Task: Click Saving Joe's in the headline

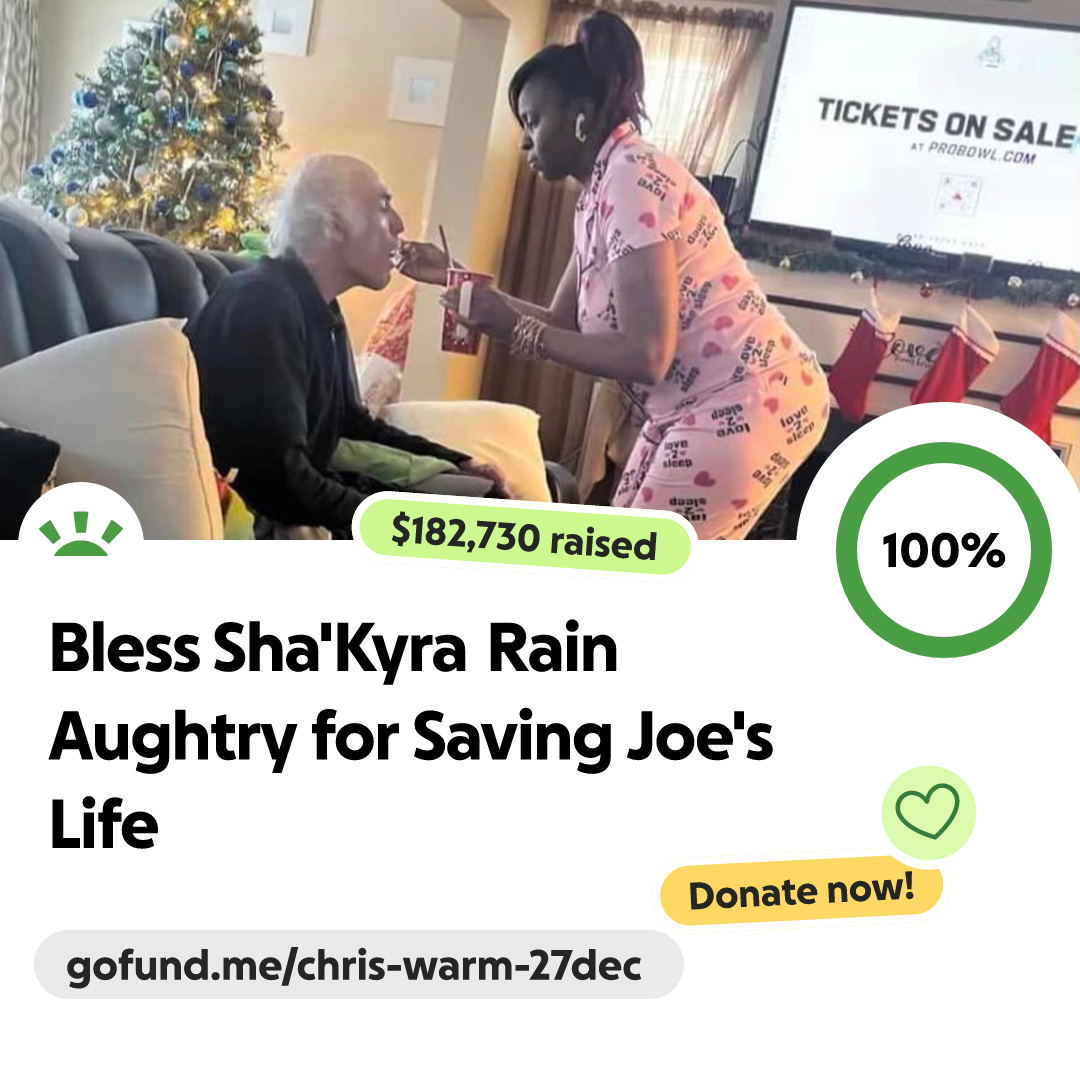Action: 593,738
